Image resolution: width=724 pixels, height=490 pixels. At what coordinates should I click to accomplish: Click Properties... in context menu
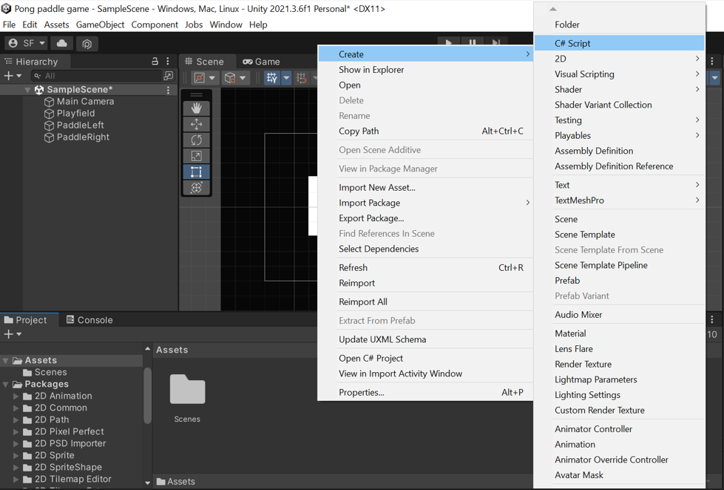[425, 393]
